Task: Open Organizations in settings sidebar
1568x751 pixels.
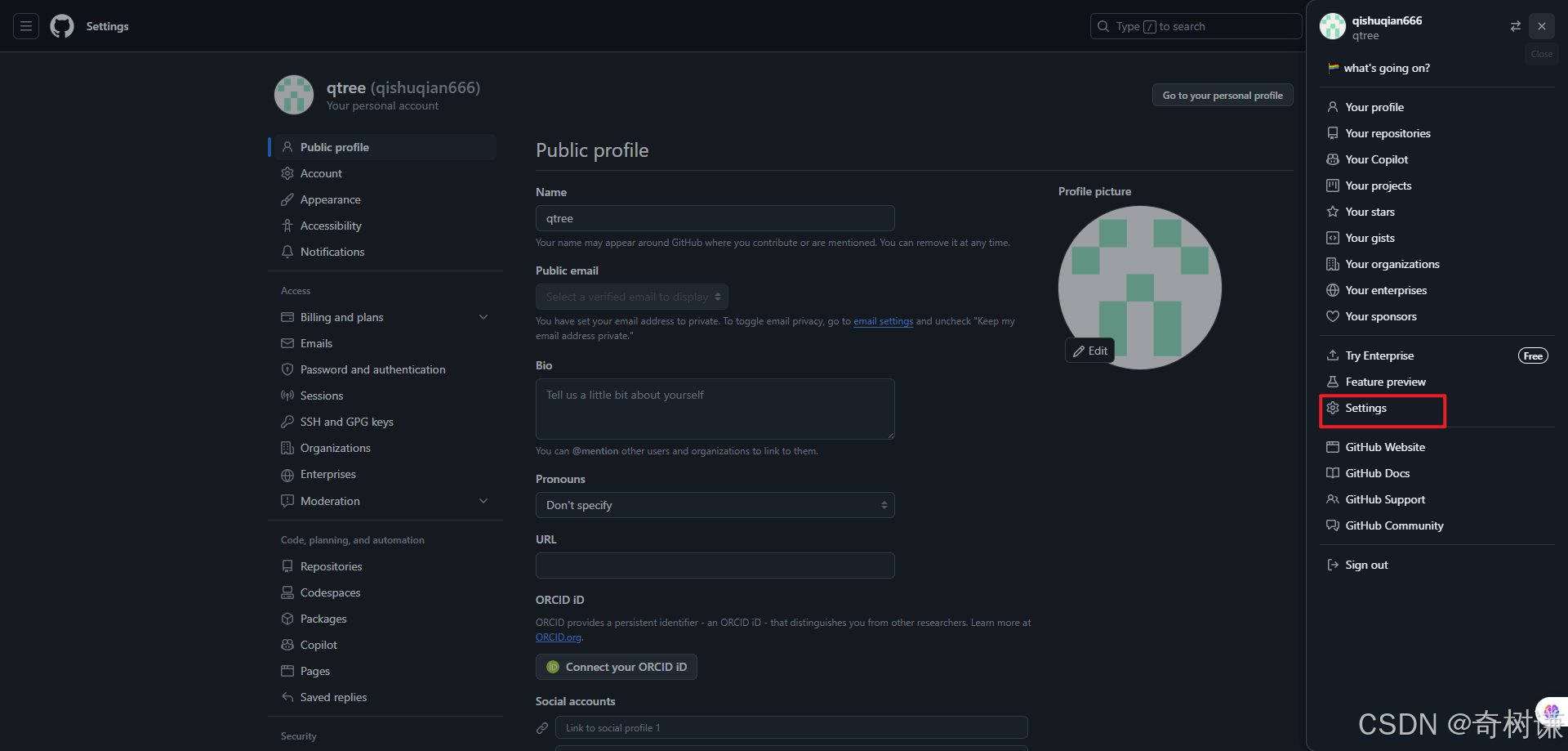Action: point(385,448)
